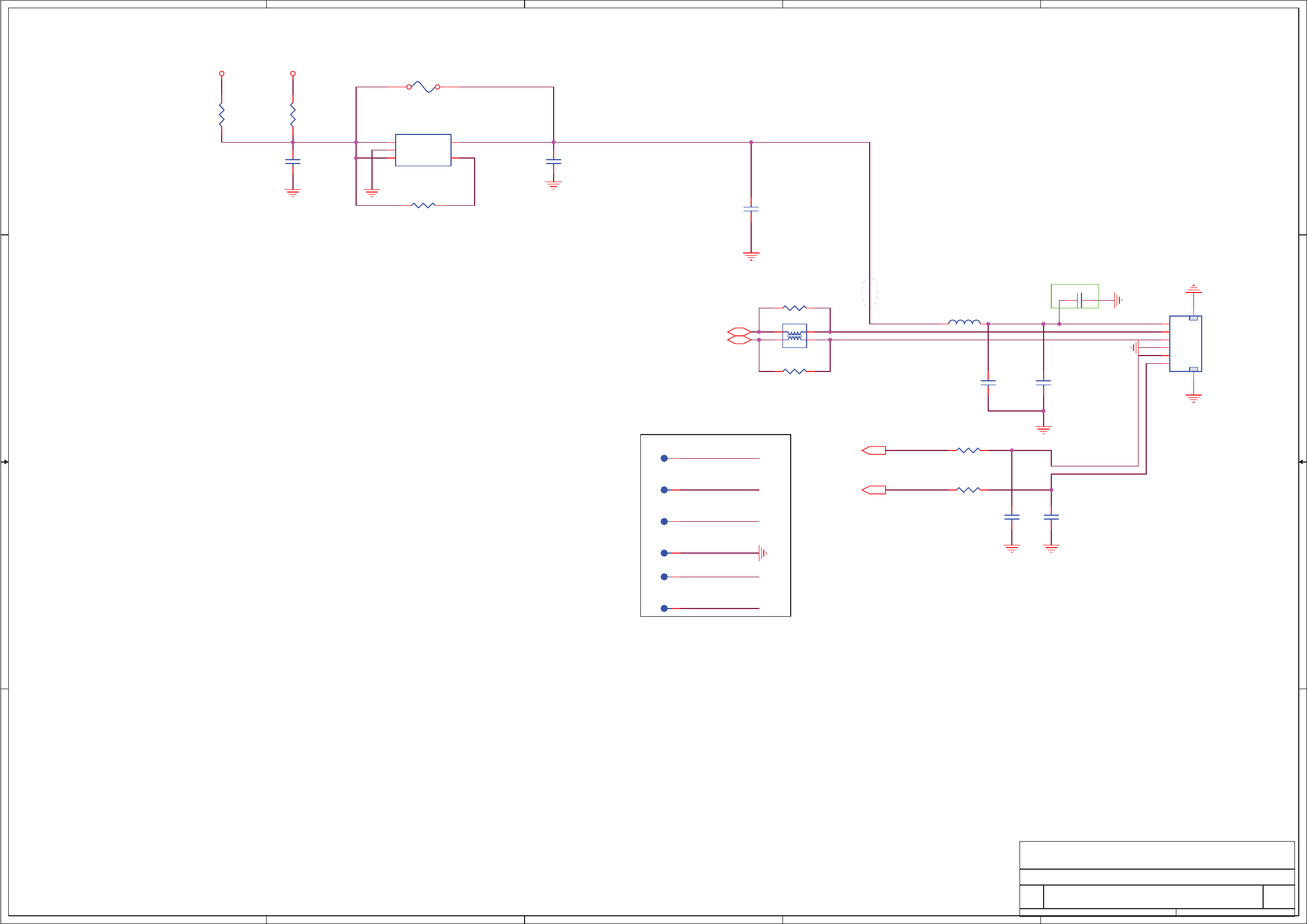The width and height of the screenshot is (1307, 924).
Task: Select the ground symbol above the right connector
Action: point(1193,289)
